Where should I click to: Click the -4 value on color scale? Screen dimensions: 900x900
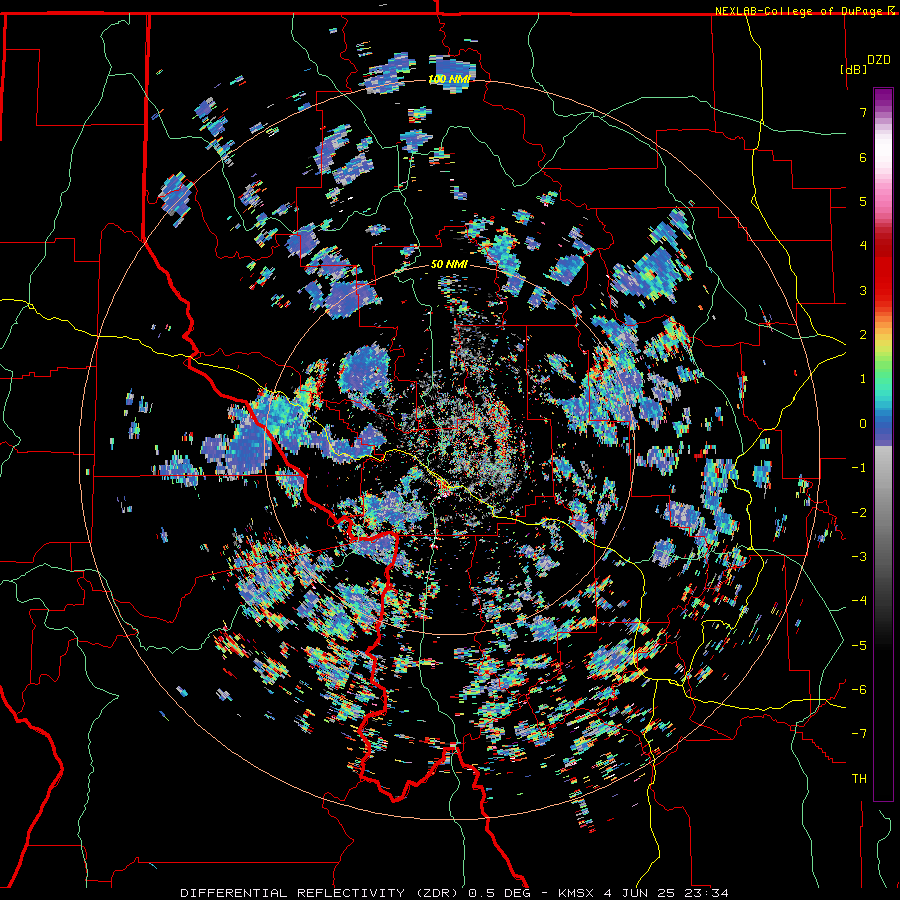coord(859,601)
